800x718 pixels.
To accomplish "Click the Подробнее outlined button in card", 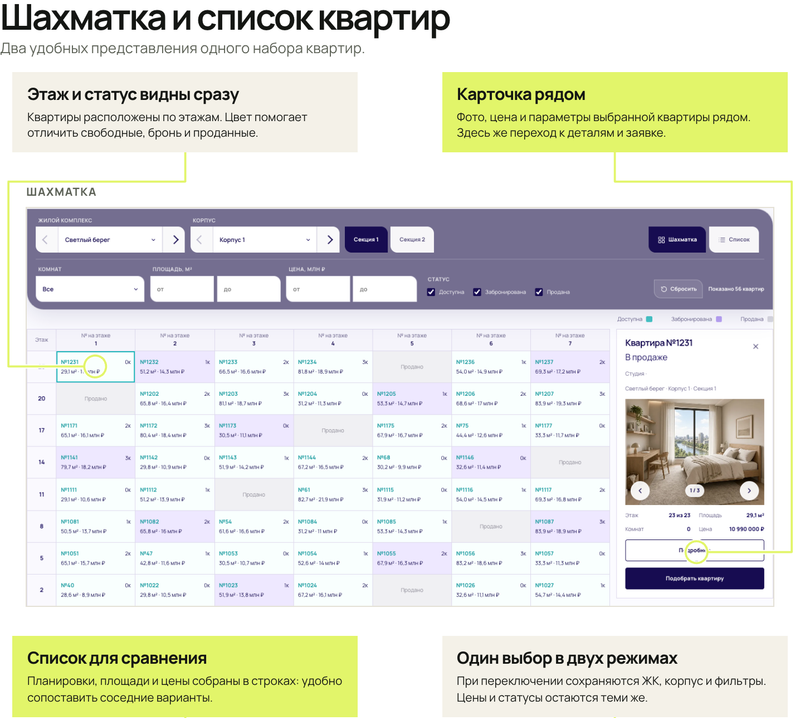I will click(694, 551).
